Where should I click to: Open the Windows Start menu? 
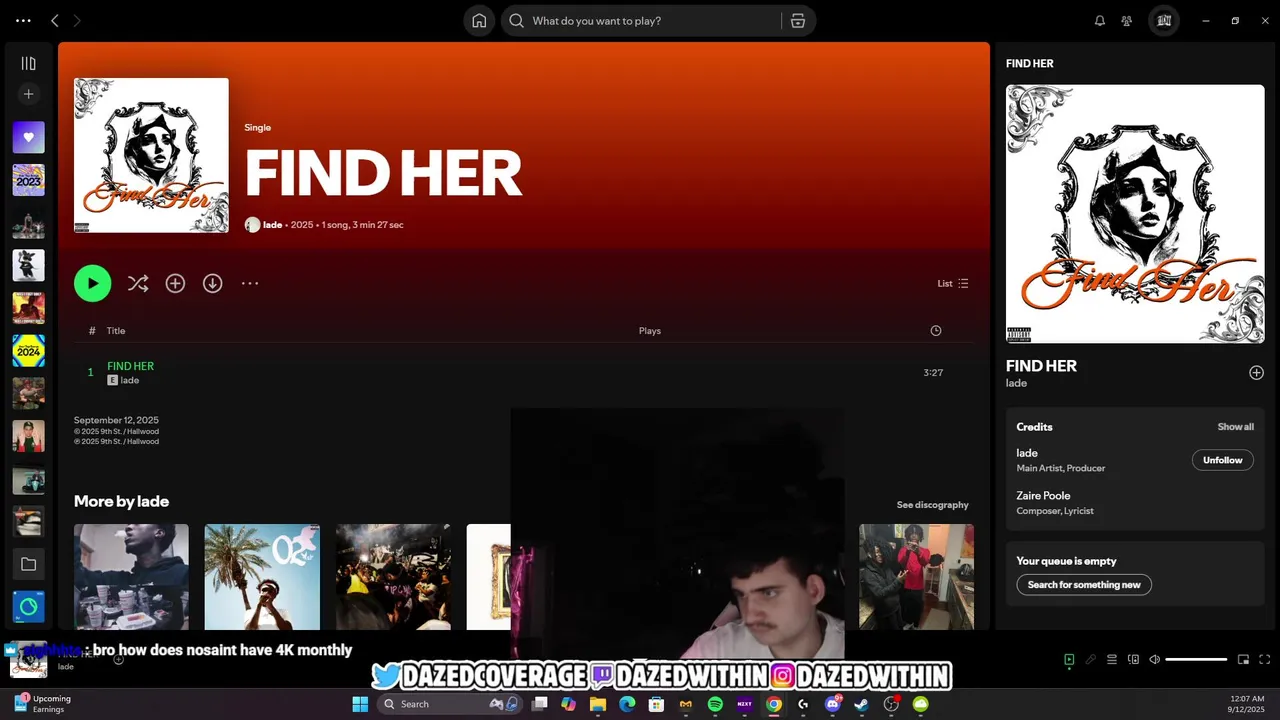coord(360,704)
